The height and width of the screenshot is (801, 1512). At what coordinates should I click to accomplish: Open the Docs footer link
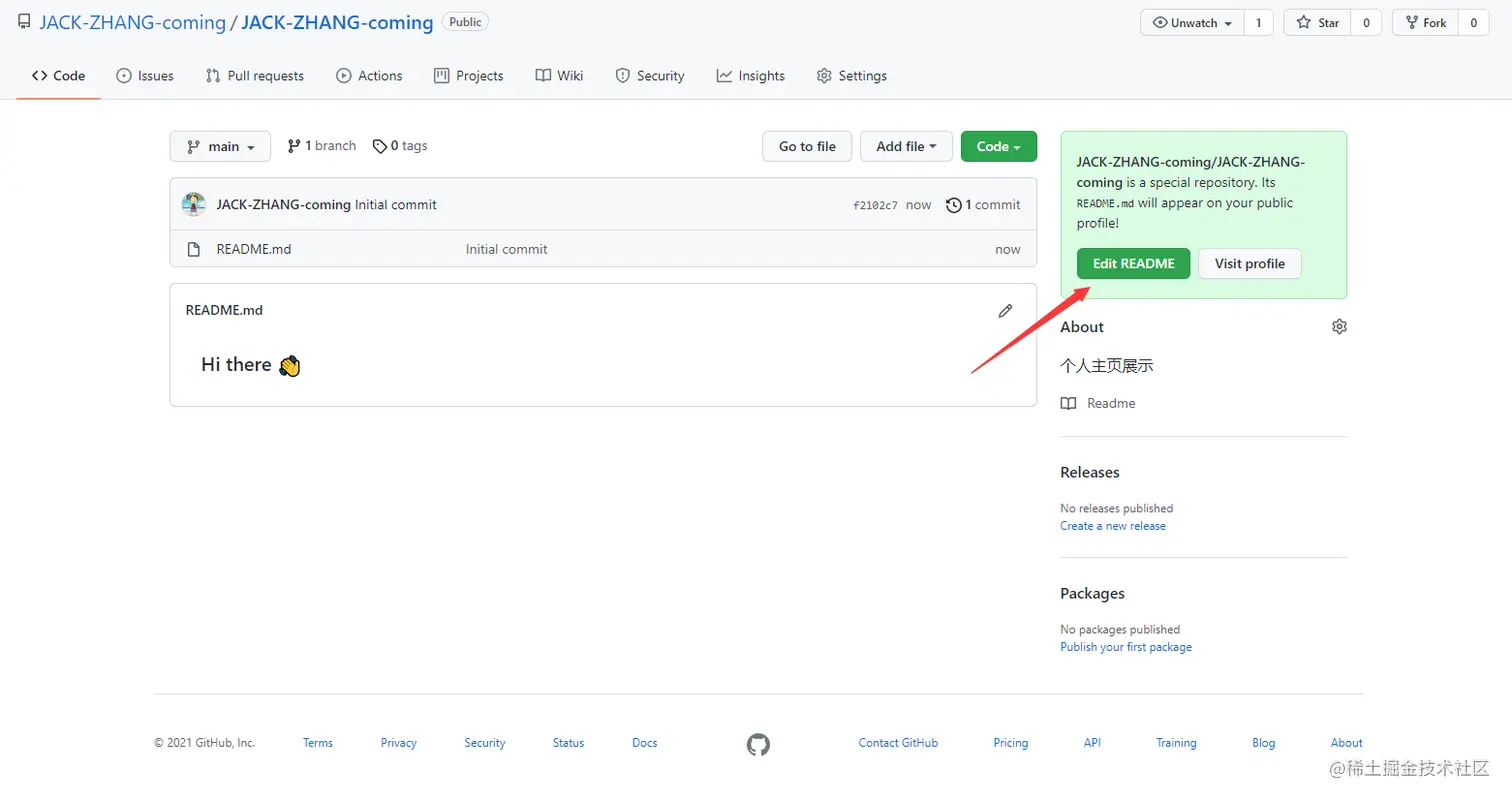click(x=645, y=743)
